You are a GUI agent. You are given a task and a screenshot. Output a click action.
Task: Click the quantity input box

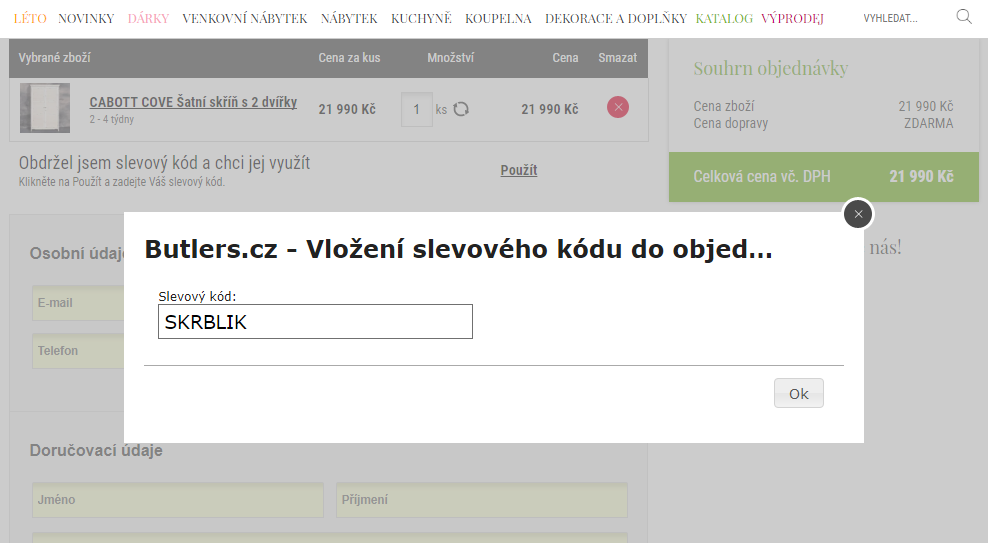click(x=416, y=109)
